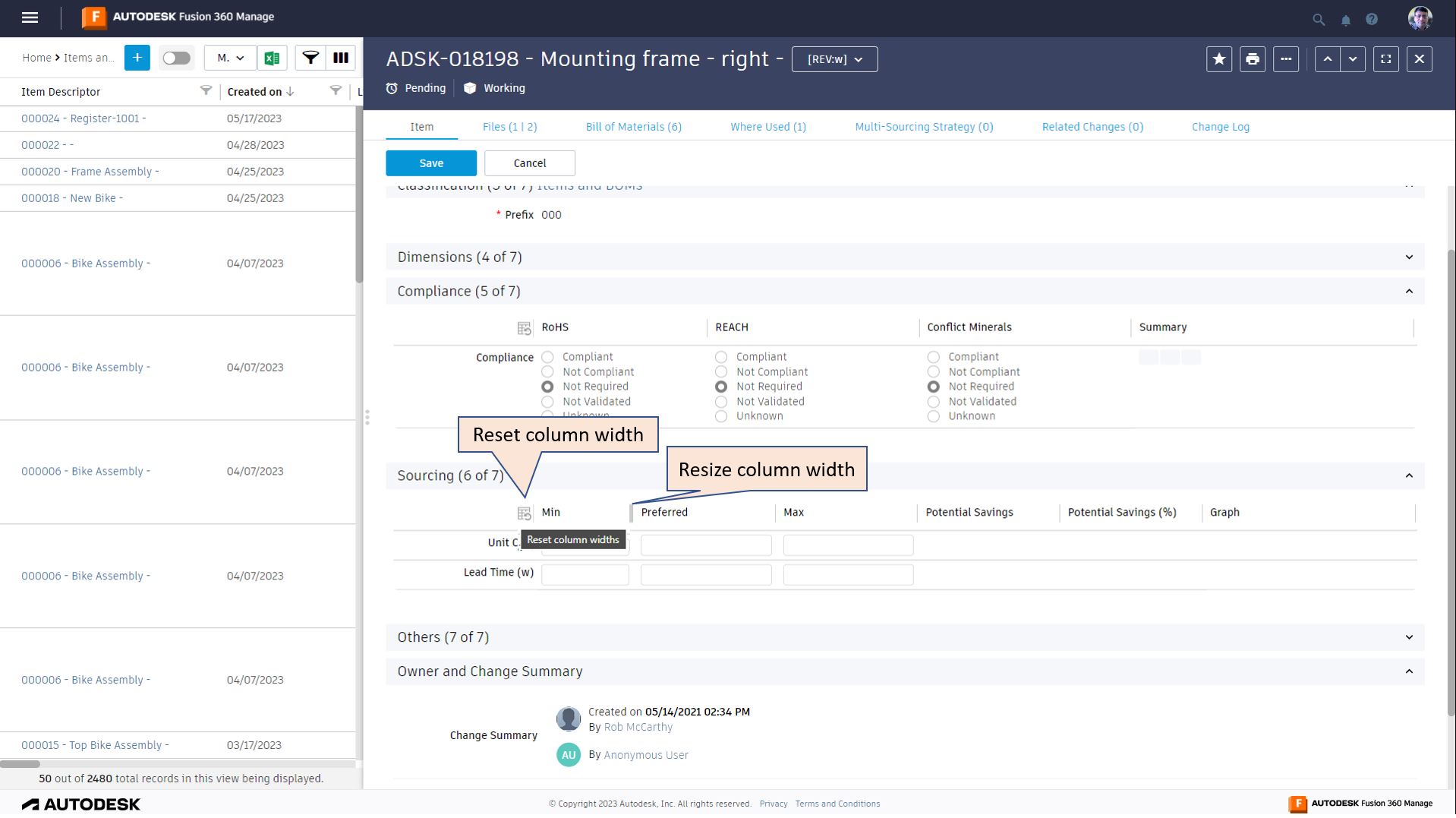Select RoHS Not Validated option
The height and width of the screenshot is (818, 1456).
pyautogui.click(x=547, y=402)
